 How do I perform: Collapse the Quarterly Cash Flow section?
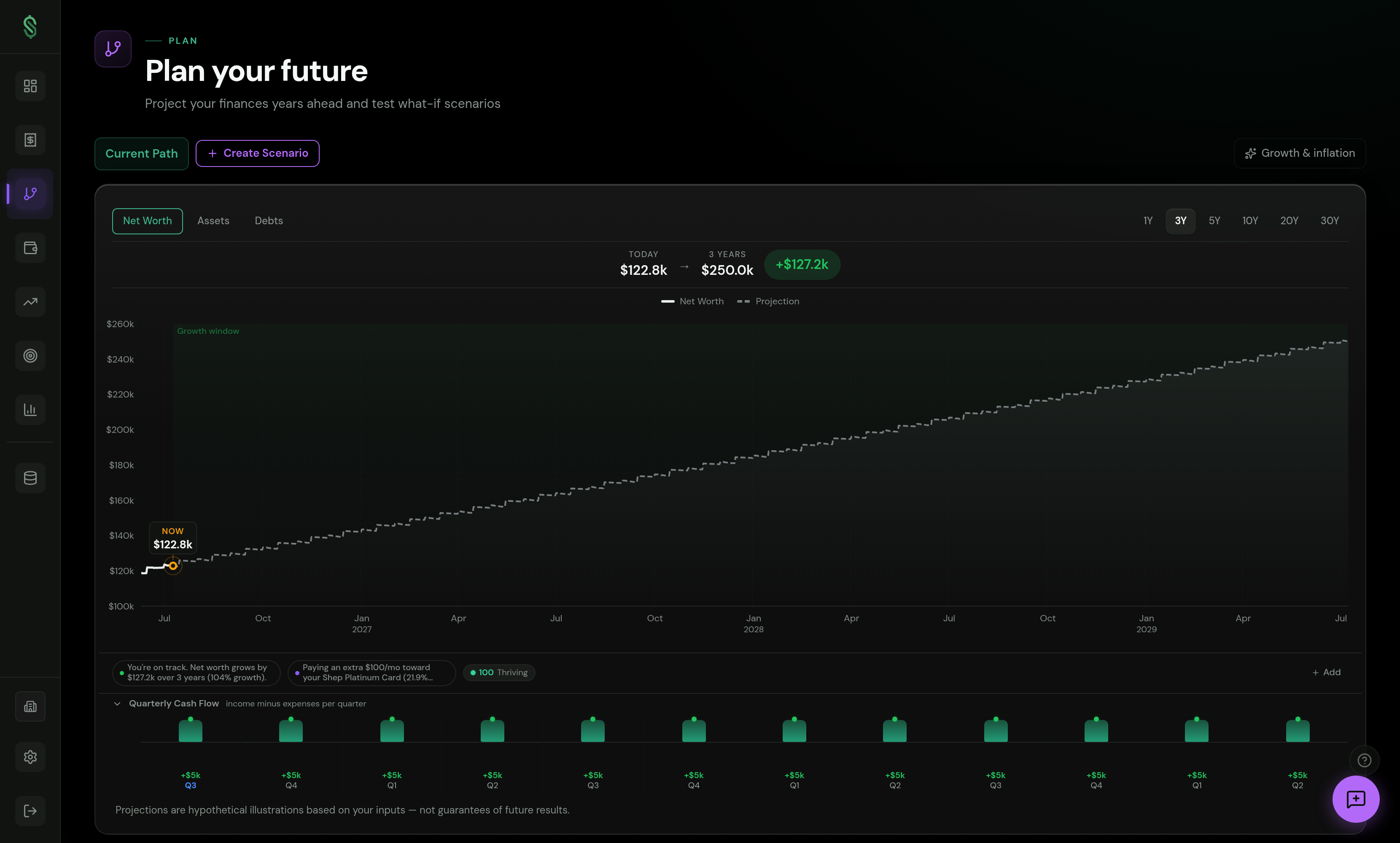[x=117, y=704]
